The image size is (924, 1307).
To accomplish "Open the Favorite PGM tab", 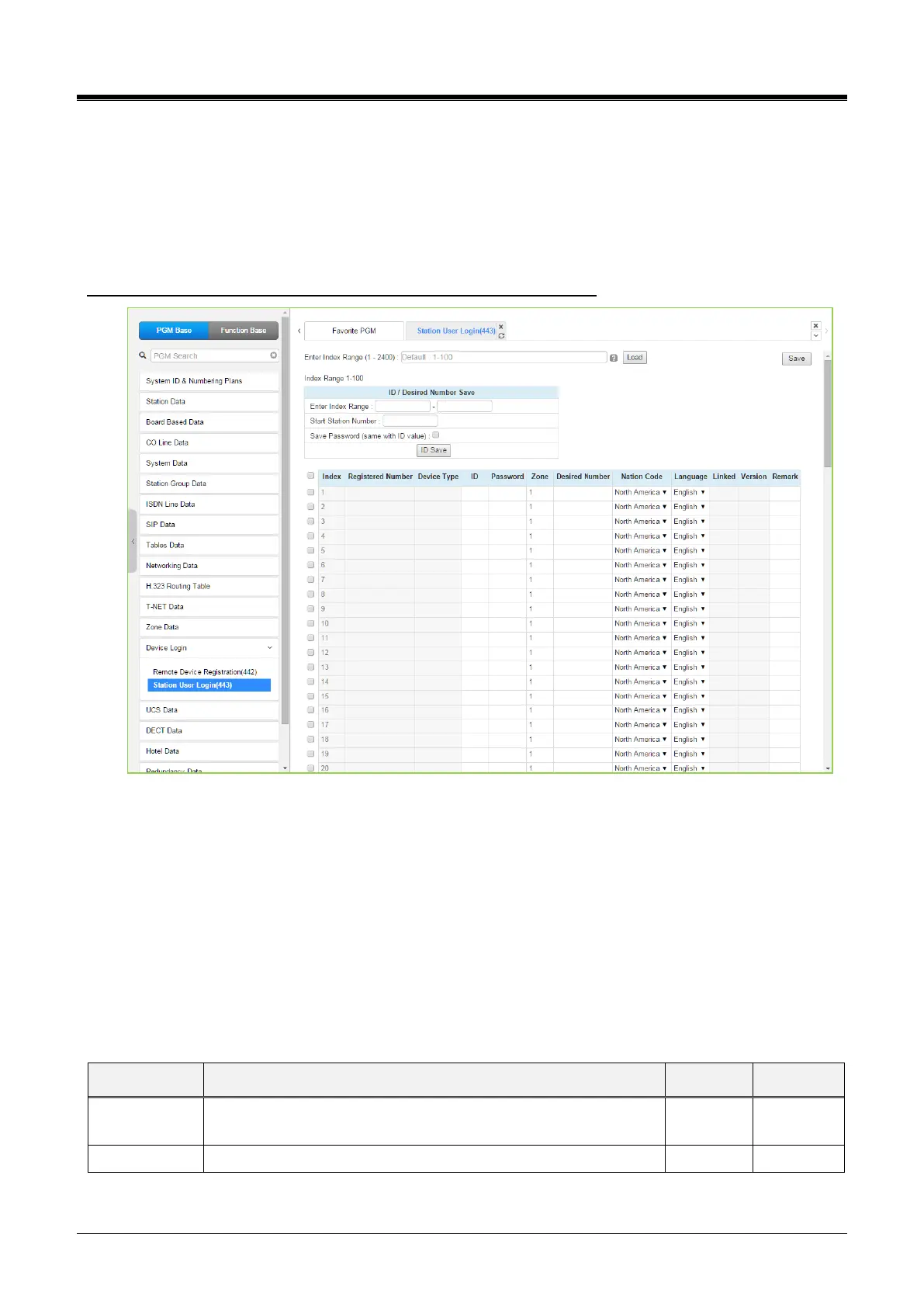I will tap(354, 331).
